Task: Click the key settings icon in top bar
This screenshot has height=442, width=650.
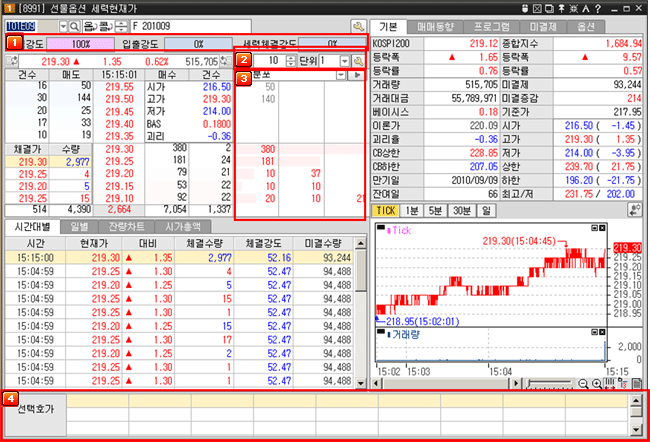Action: point(357,25)
